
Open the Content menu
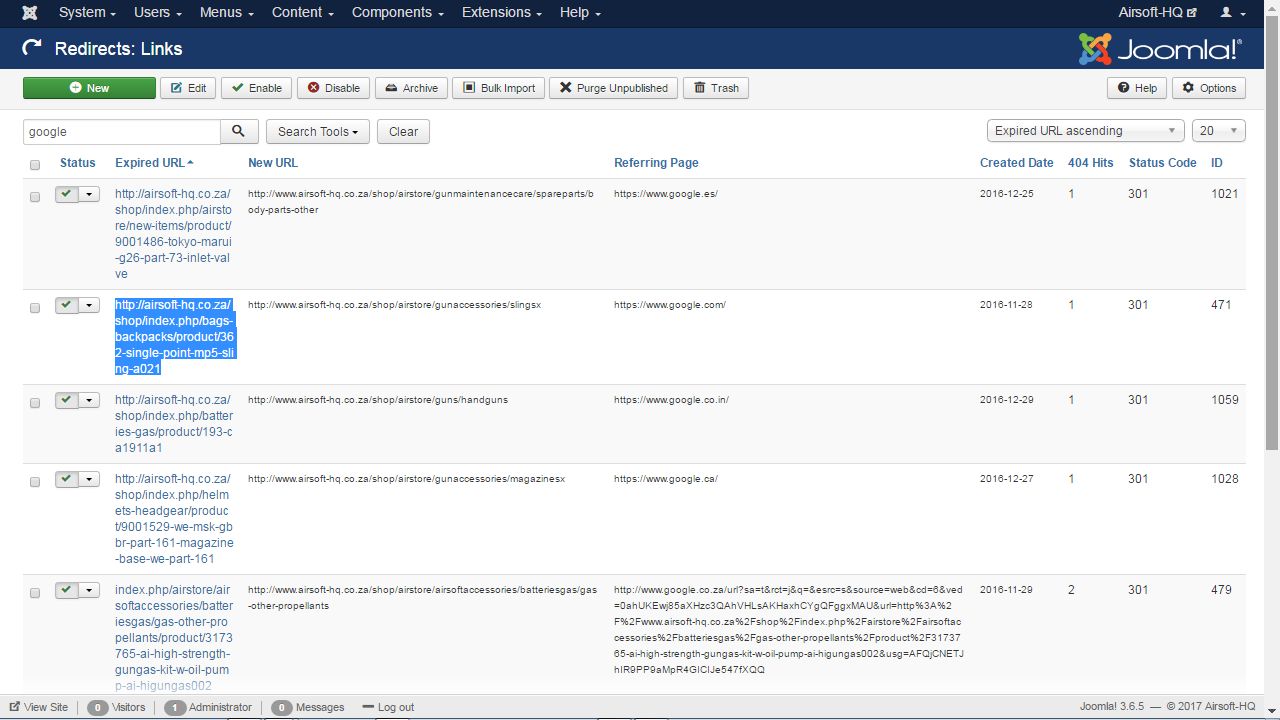pos(303,12)
